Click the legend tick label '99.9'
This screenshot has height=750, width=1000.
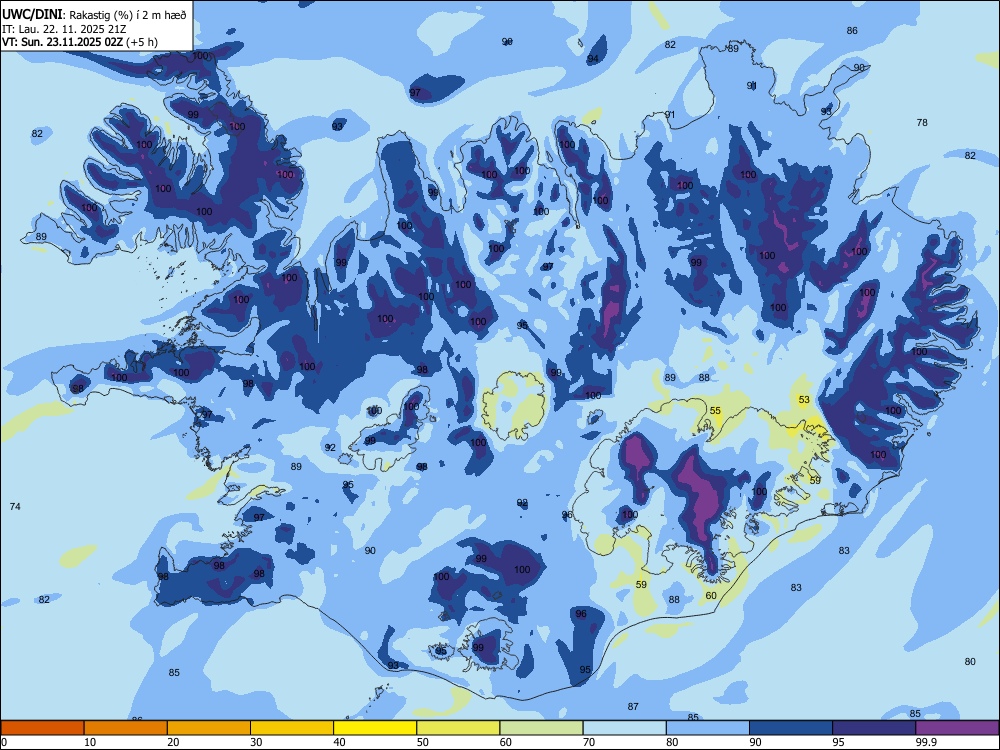(x=927, y=742)
